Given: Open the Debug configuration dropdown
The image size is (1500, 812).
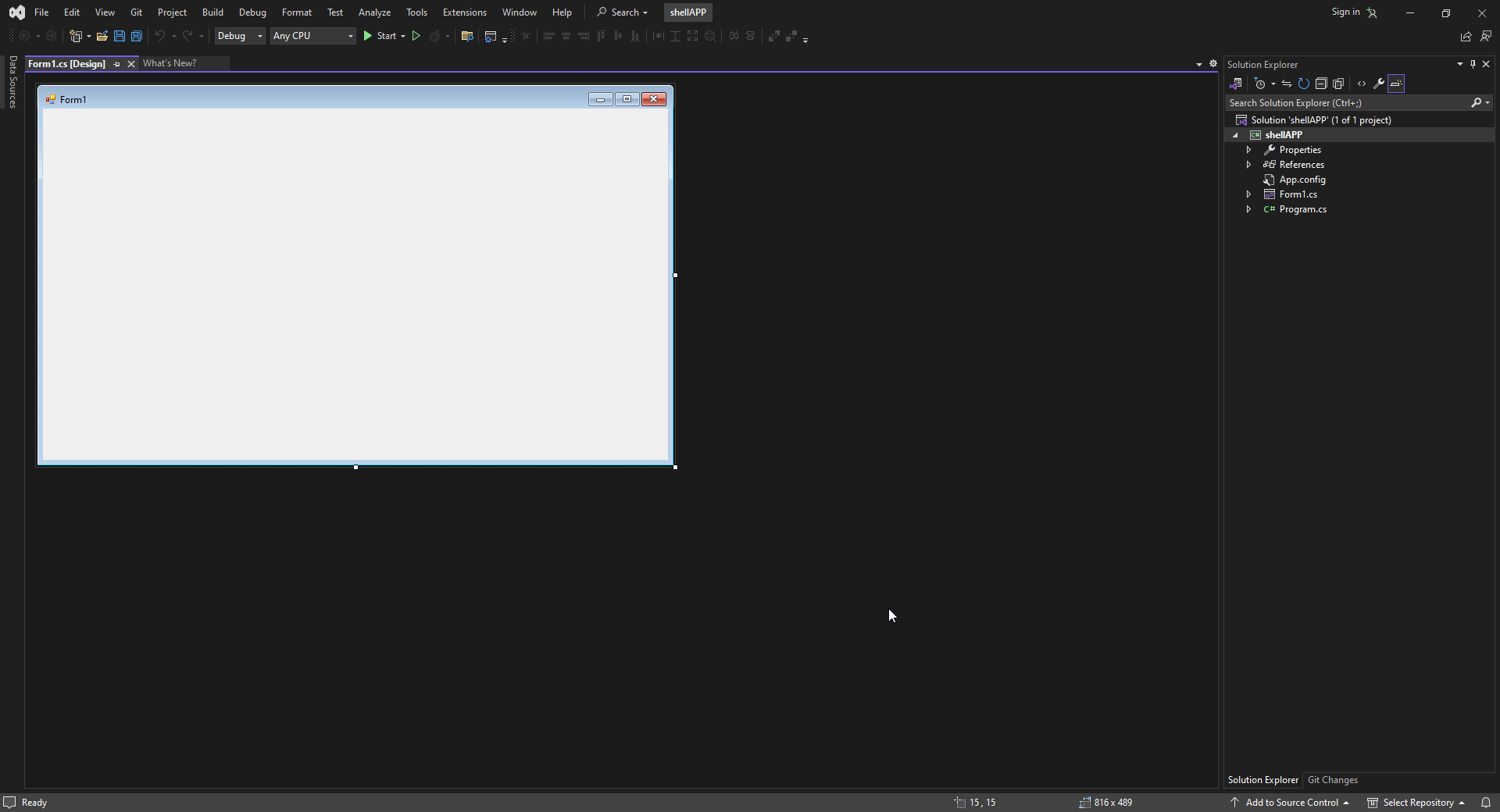Looking at the screenshot, I should pos(240,36).
